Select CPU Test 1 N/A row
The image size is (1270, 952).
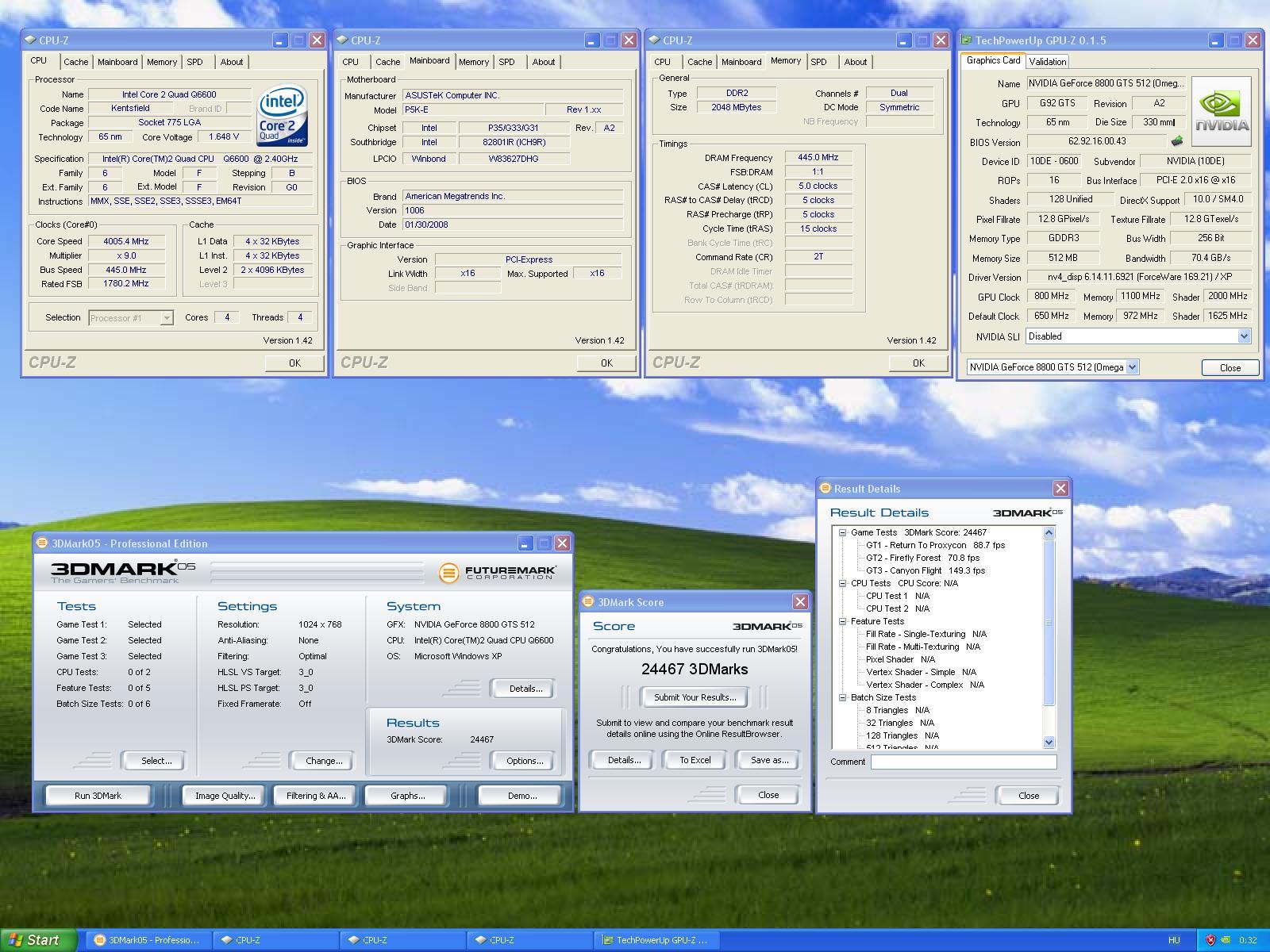tap(898, 596)
